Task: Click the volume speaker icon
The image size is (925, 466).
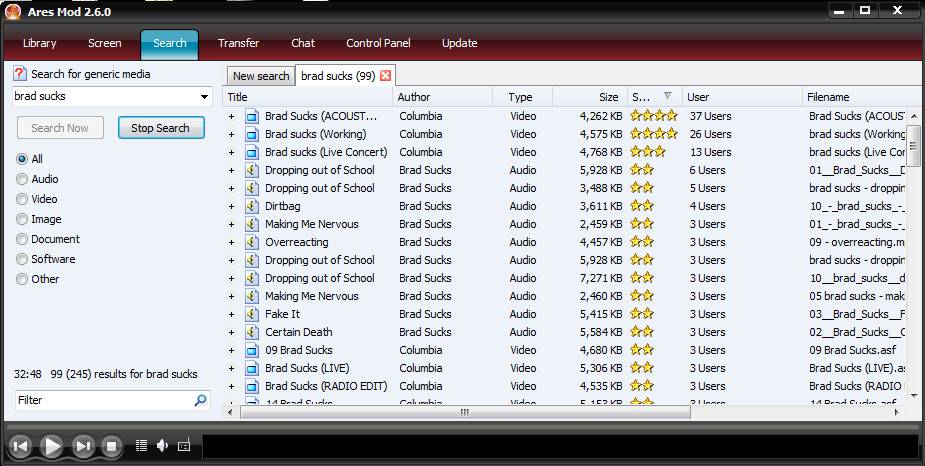Action: tap(162, 446)
